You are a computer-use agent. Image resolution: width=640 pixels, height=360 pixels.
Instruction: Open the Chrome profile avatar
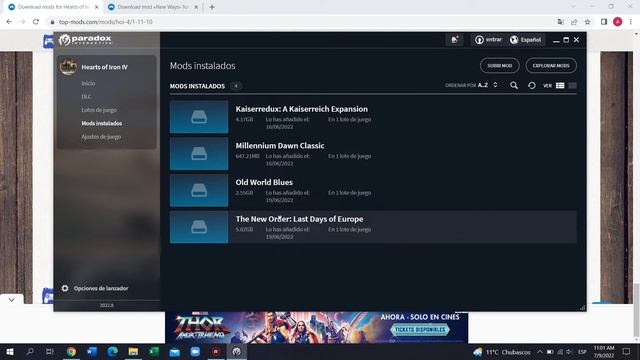pyautogui.click(x=618, y=22)
